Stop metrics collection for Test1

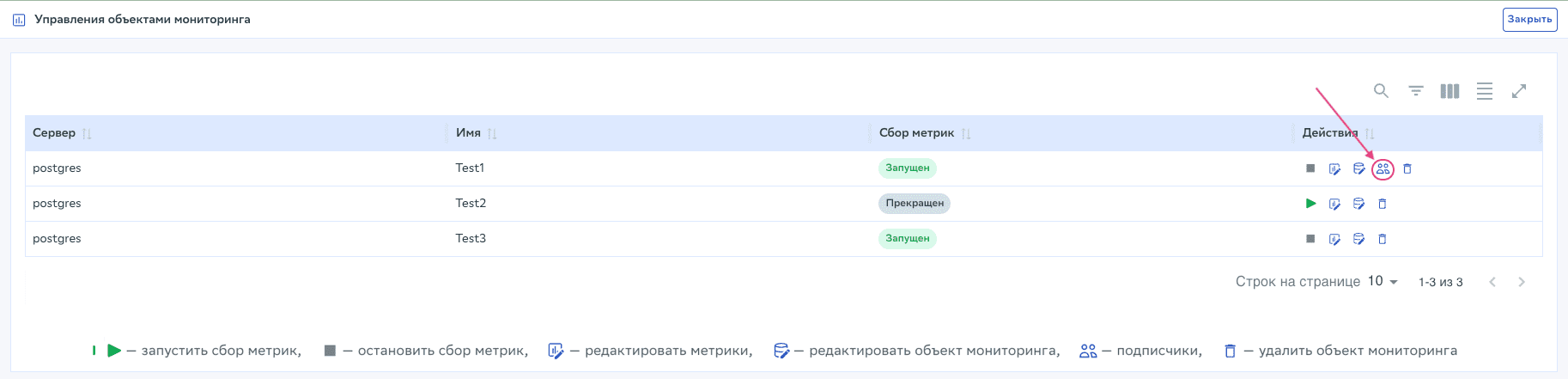point(1310,168)
